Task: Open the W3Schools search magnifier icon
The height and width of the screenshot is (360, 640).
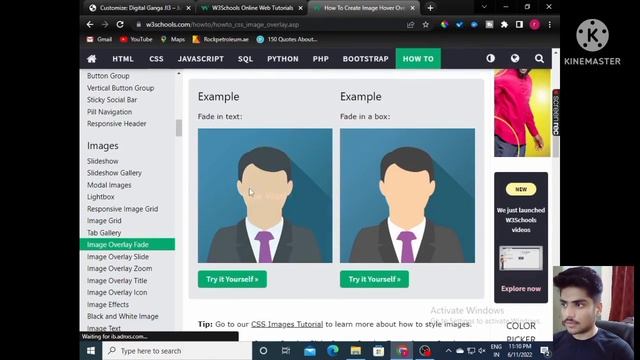Action: tap(539, 58)
